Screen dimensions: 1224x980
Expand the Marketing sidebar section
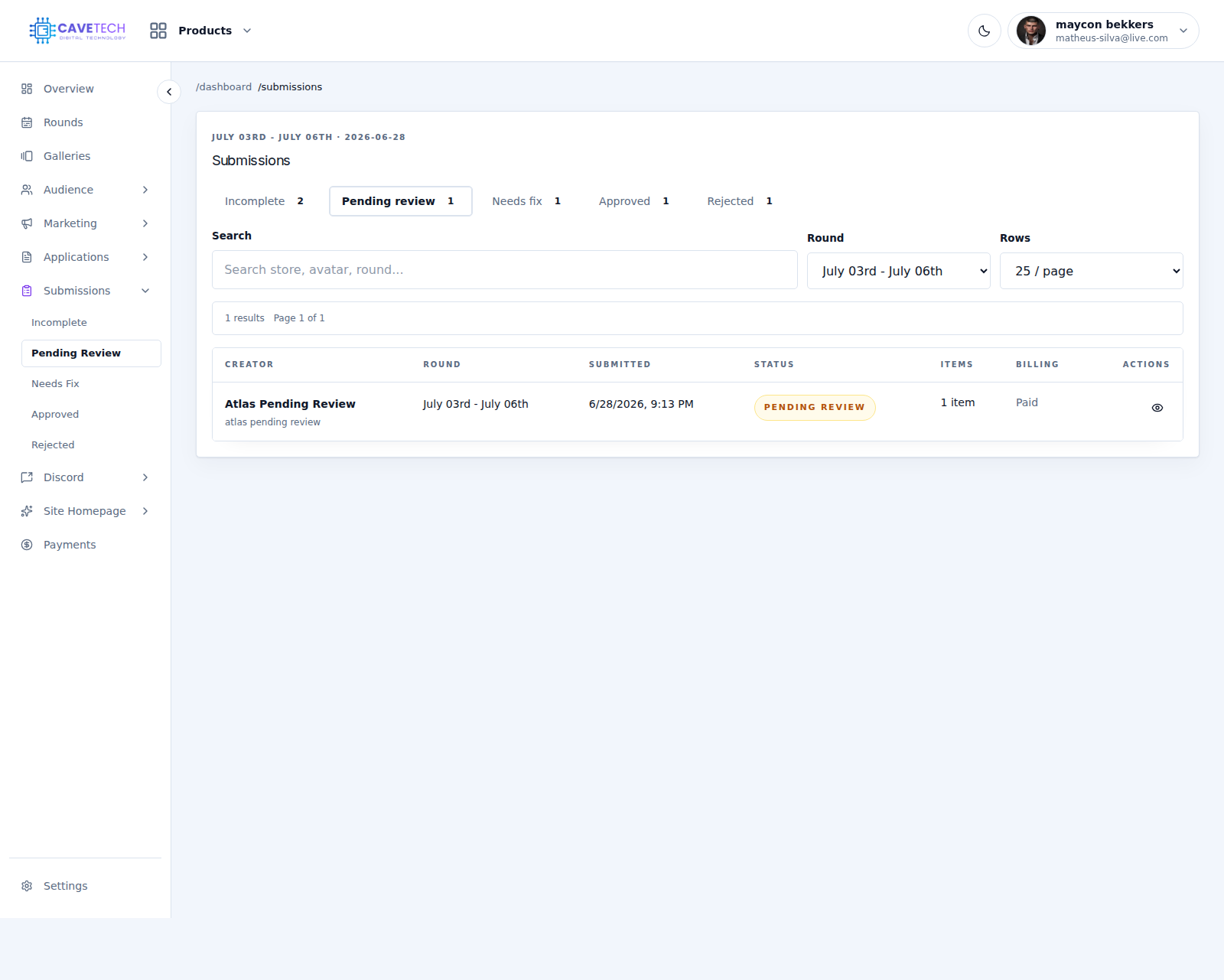[x=85, y=223]
